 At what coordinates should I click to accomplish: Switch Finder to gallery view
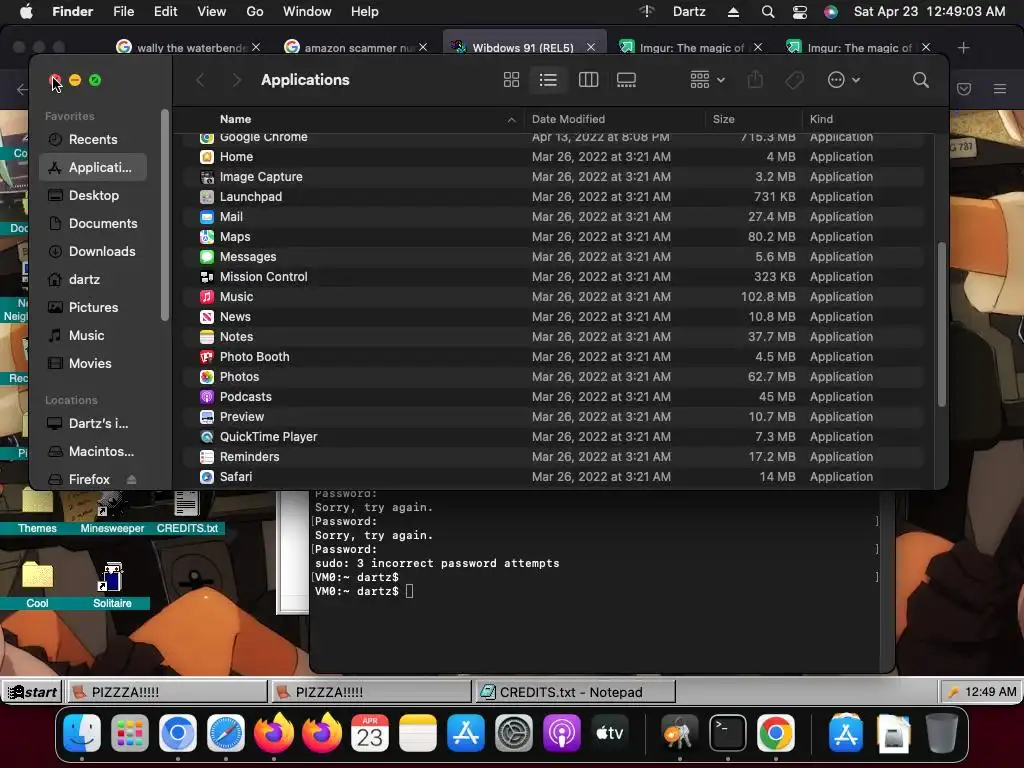click(626, 80)
